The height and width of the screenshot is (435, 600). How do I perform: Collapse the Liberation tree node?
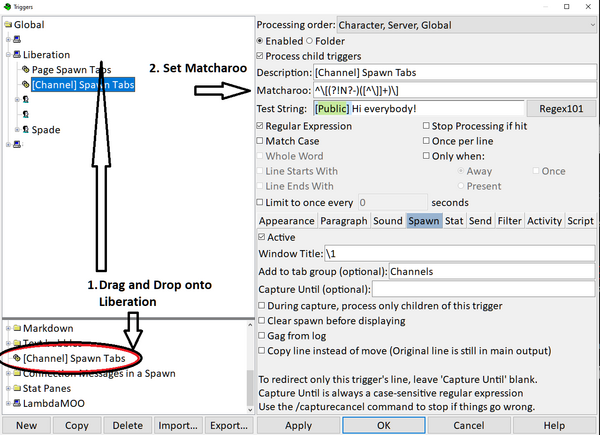(8, 54)
